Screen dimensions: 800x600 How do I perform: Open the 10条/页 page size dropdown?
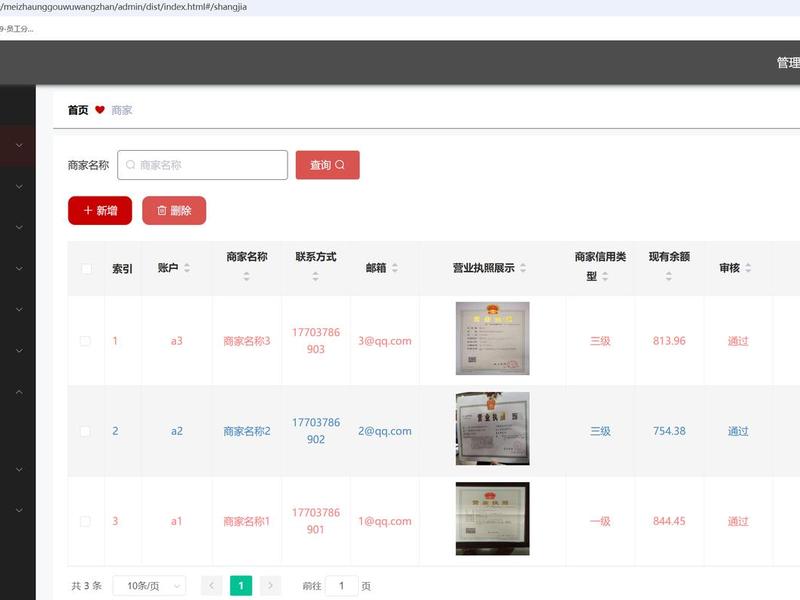149,586
